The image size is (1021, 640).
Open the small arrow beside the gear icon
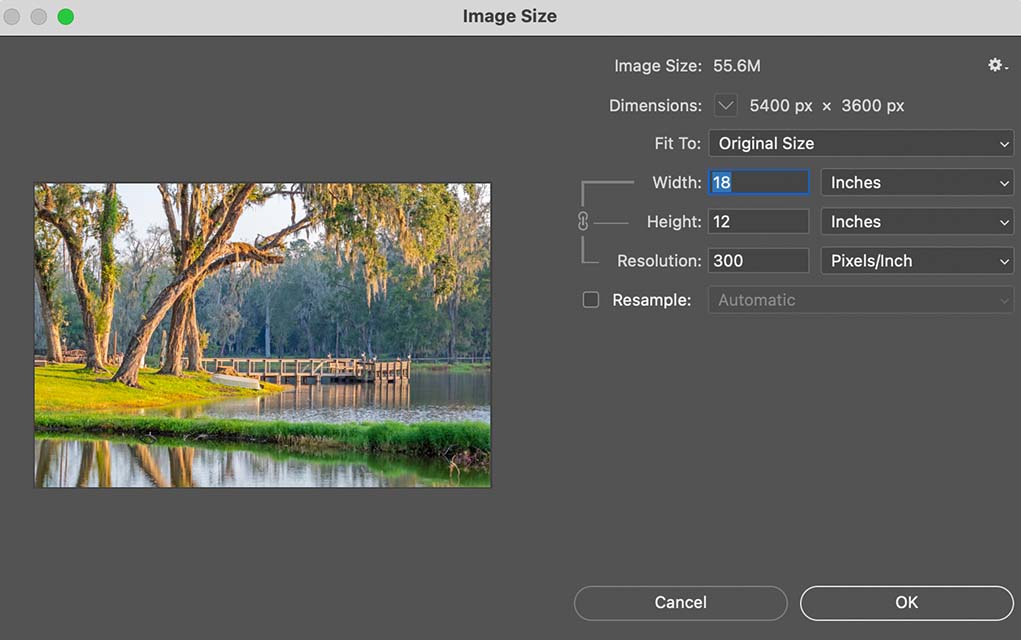click(x=1007, y=66)
